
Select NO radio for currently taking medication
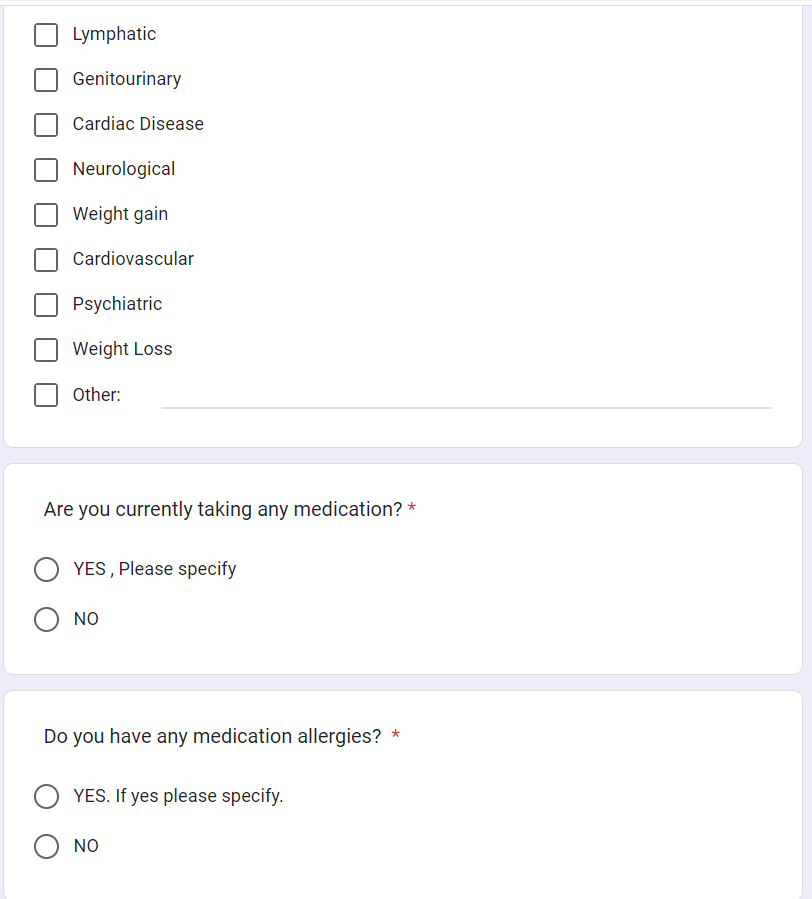pos(46,620)
